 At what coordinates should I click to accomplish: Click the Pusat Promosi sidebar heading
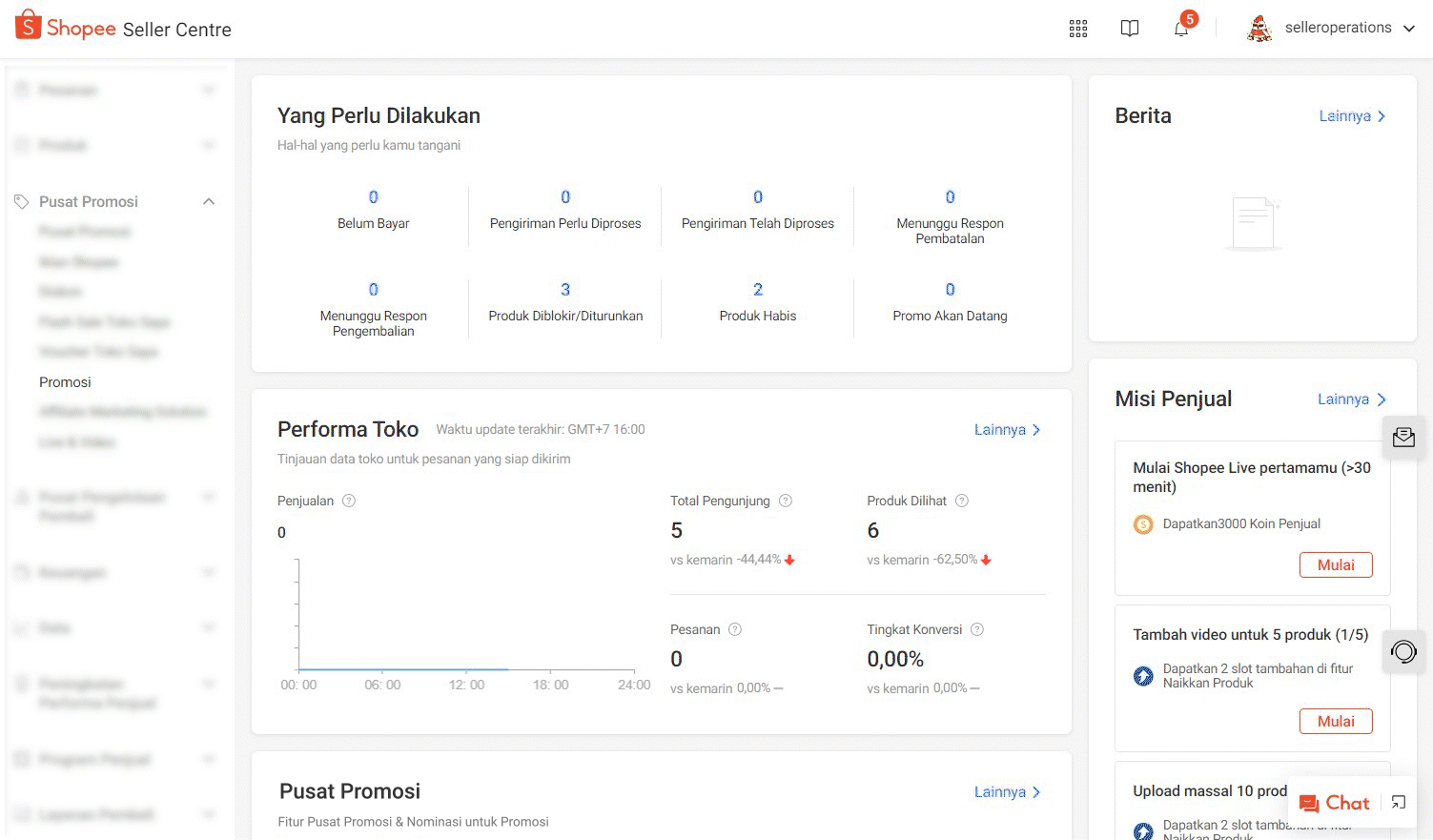[89, 201]
